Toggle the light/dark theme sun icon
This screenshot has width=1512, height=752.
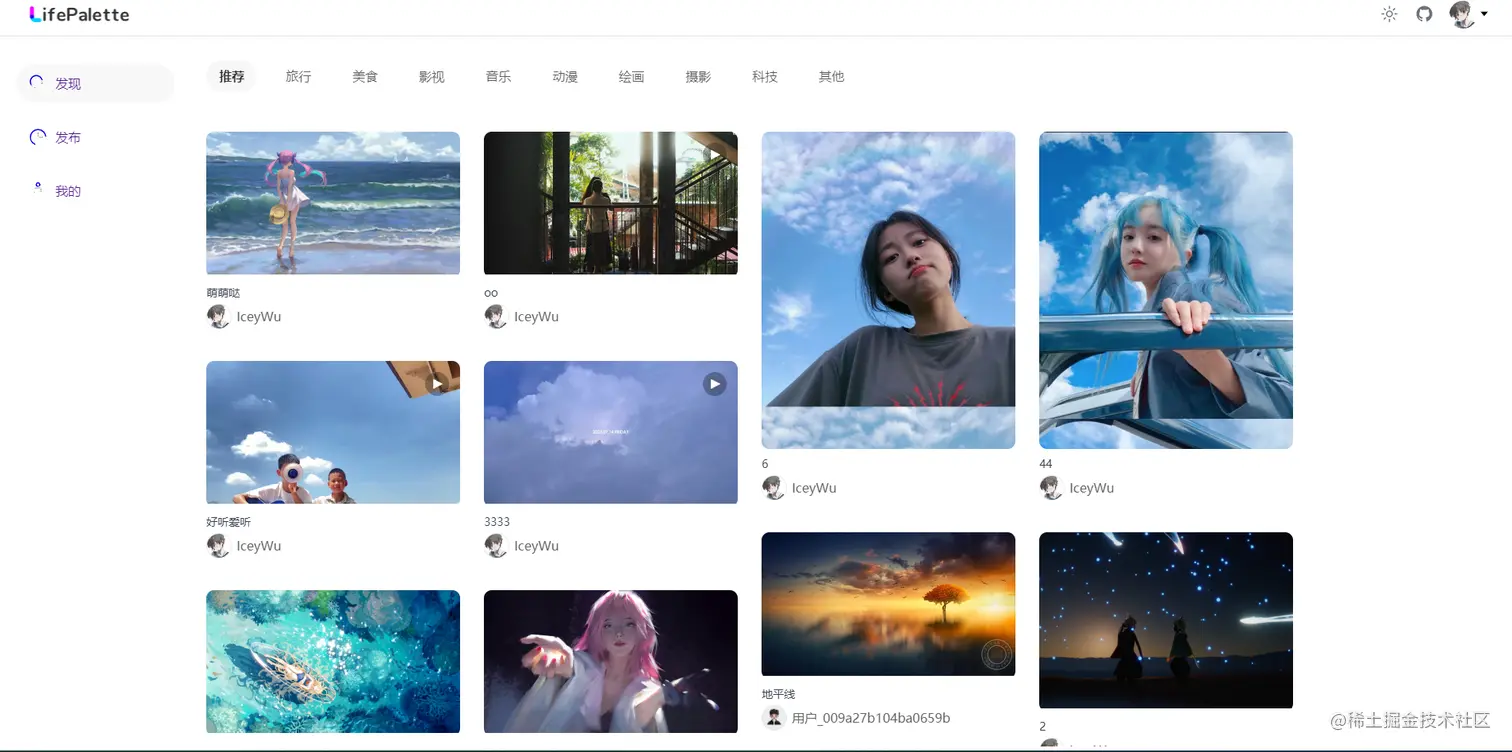(x=1389, y=14)
